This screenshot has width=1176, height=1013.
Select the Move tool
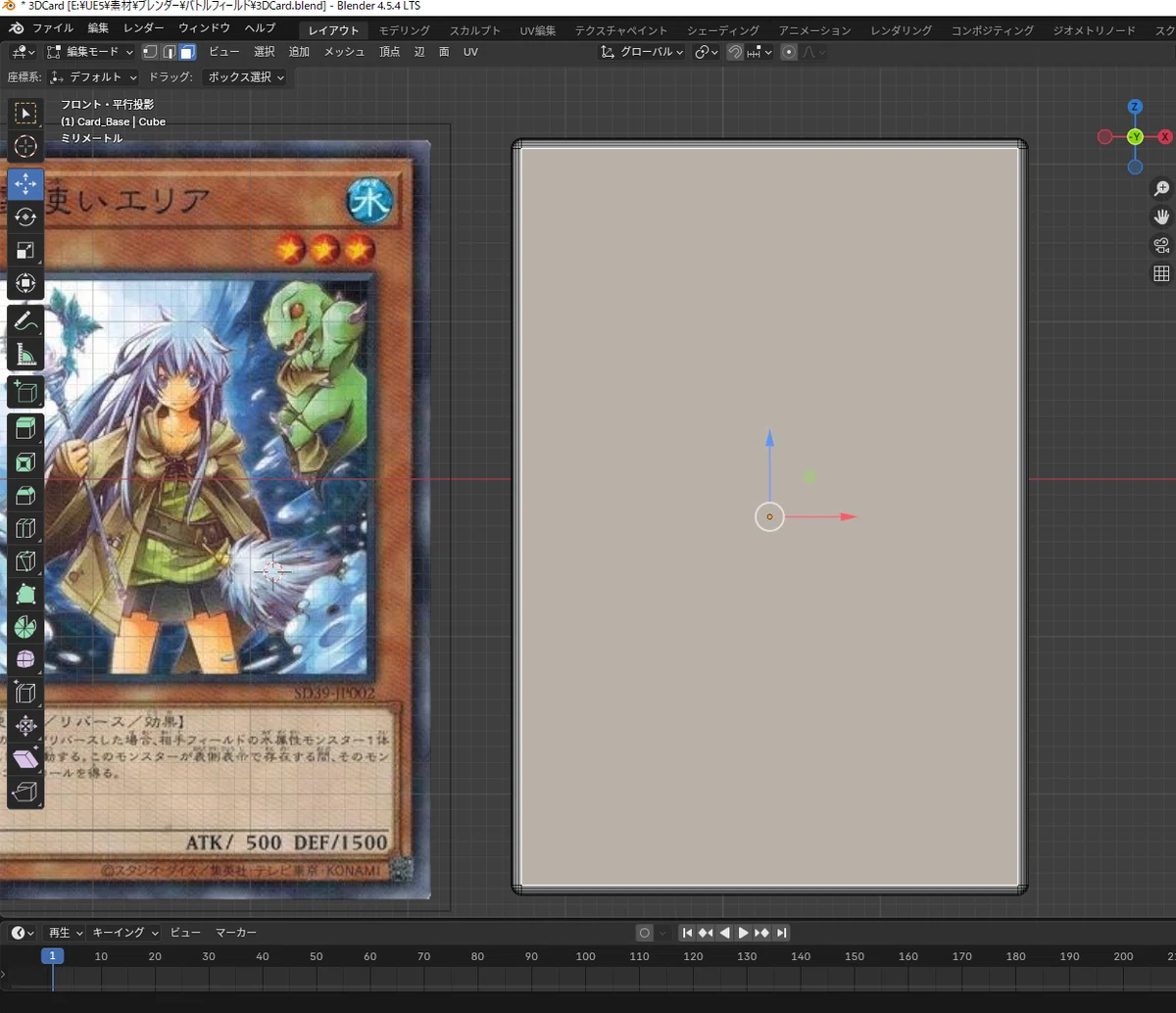(25, 183)
